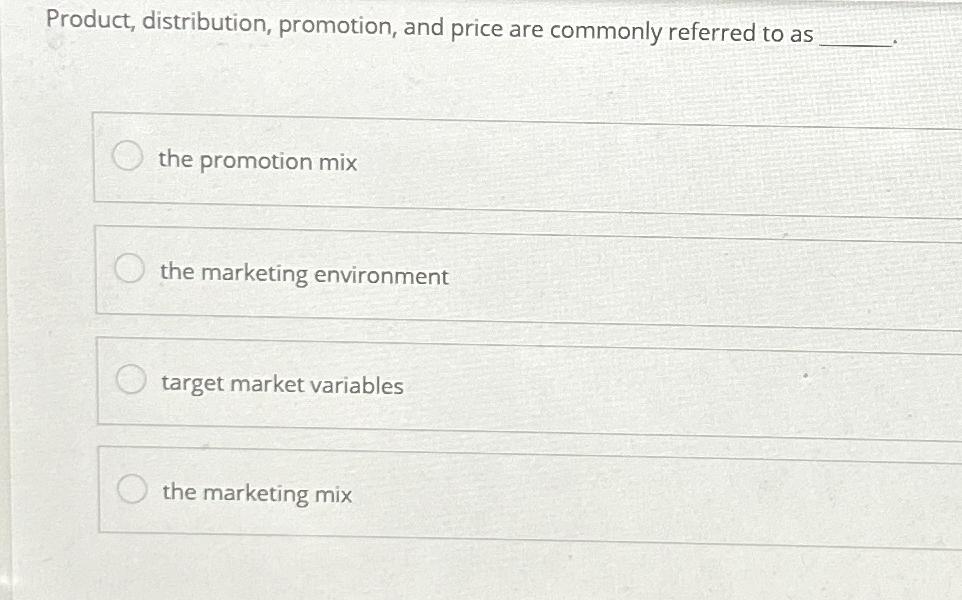Screen dimensions: 962x600
Task: Pick the 'target market variables' radio button
Action: click(130, 381)
